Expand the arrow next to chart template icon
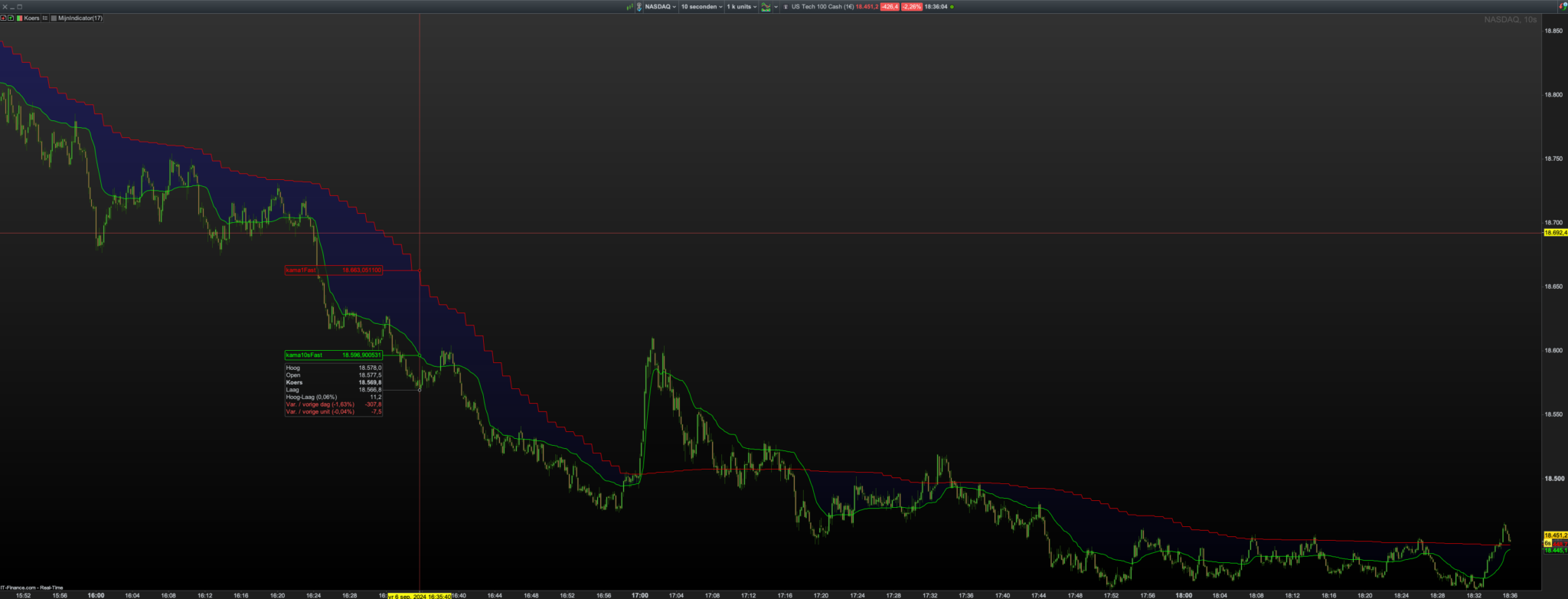Viewport: 1568px width, 599px height. coord(776,7)
